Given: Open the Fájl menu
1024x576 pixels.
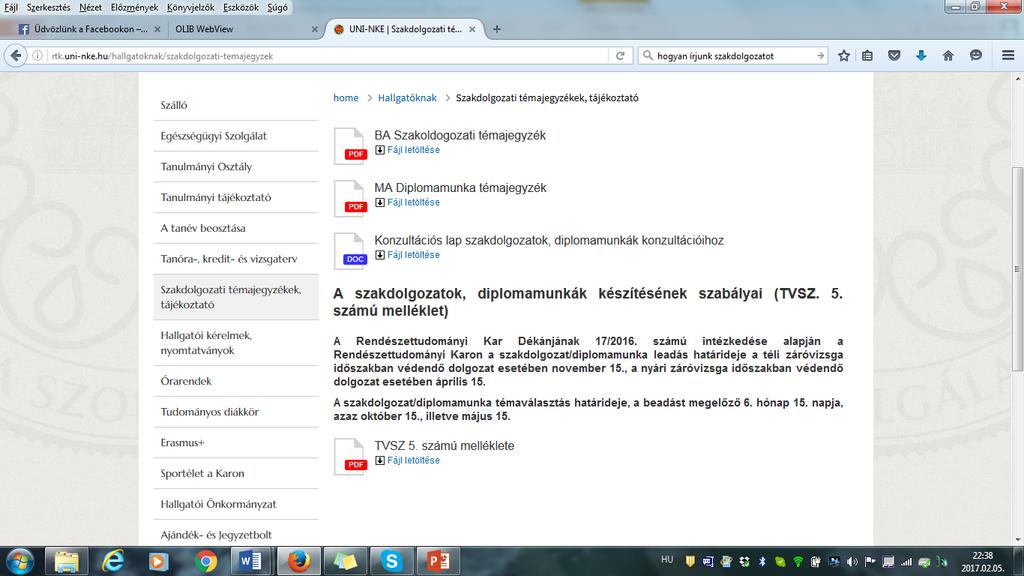Looking at the screenshot, I should (x=11, y=7).
